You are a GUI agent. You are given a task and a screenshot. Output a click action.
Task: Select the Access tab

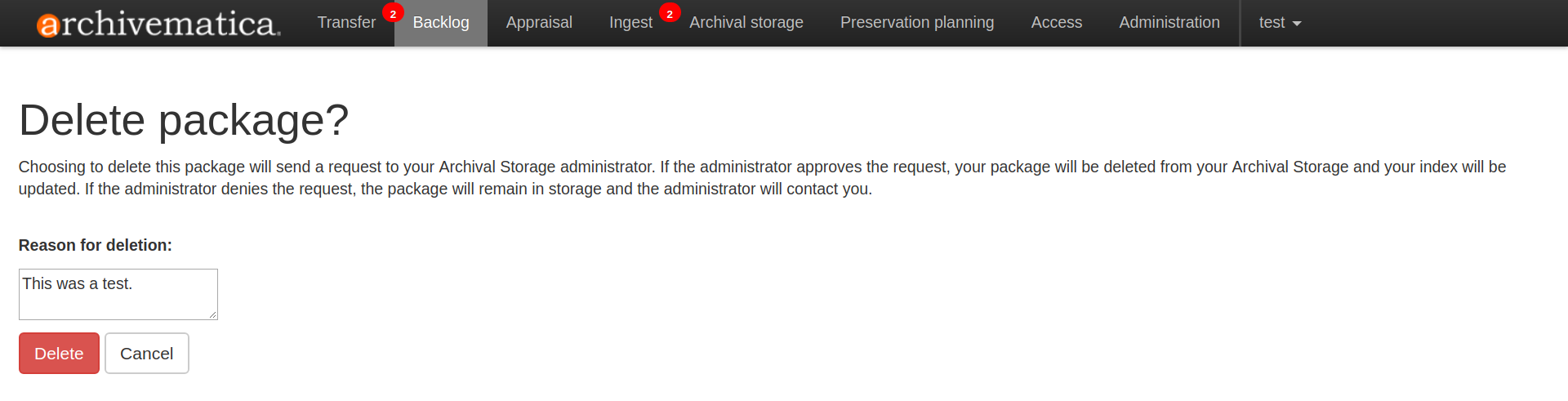1057,23
